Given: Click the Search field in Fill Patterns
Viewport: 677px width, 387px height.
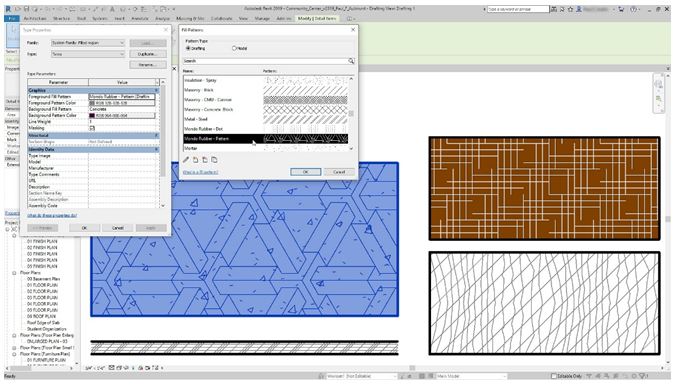Looking at the screenshot, I should (265, 61).
